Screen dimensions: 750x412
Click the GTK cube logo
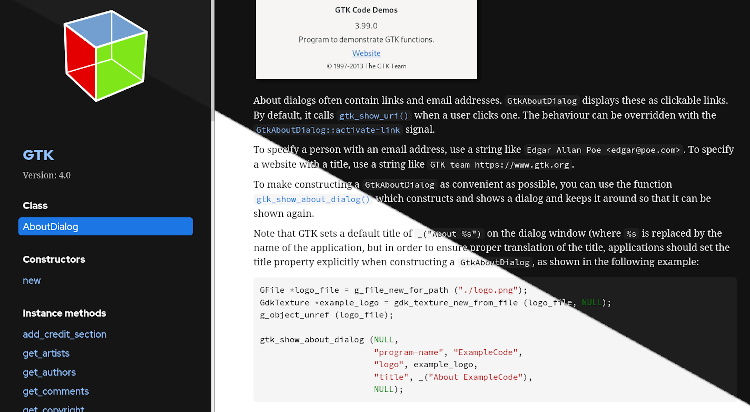(x=106, y=56)
